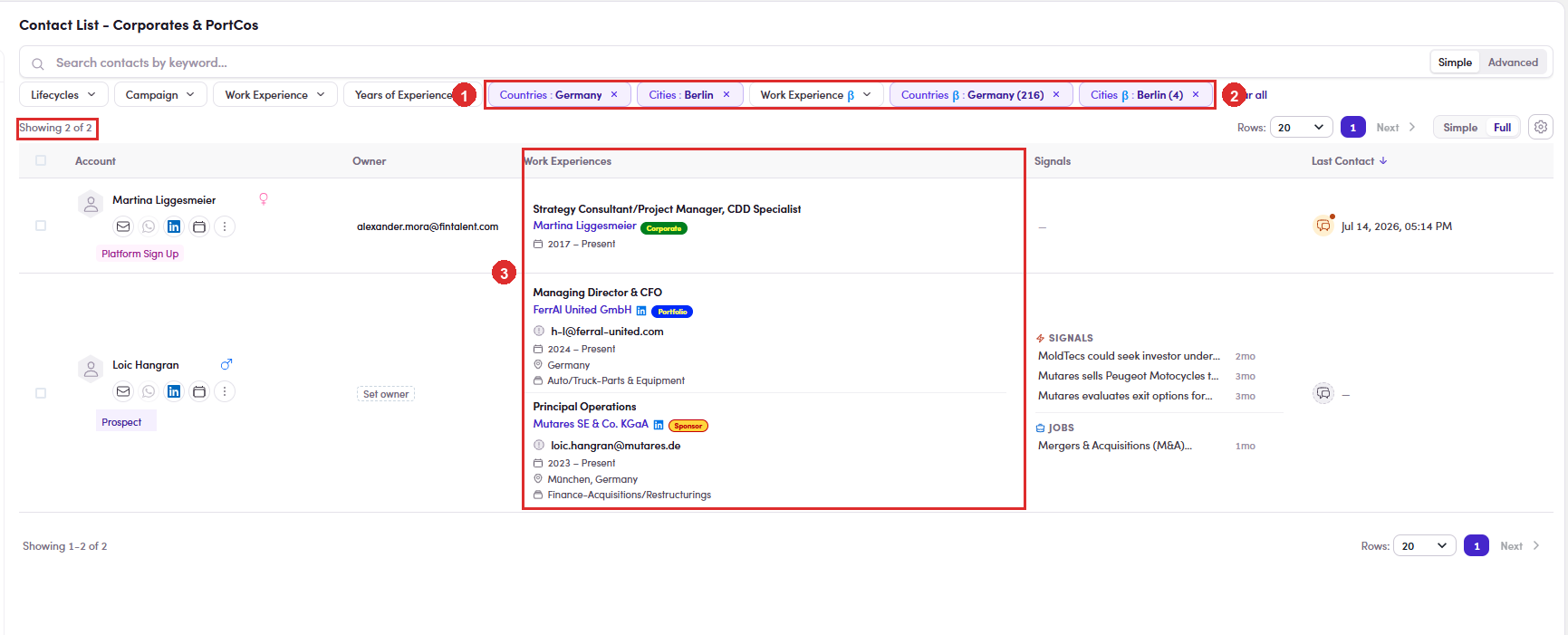This screenshot has height=635, width=1568.
Task: Click bottom page 1 button
Action: (1477, 546)
